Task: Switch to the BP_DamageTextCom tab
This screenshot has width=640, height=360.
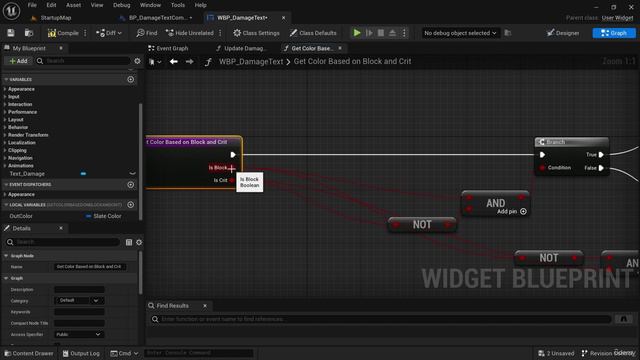Action: [156, 18]
